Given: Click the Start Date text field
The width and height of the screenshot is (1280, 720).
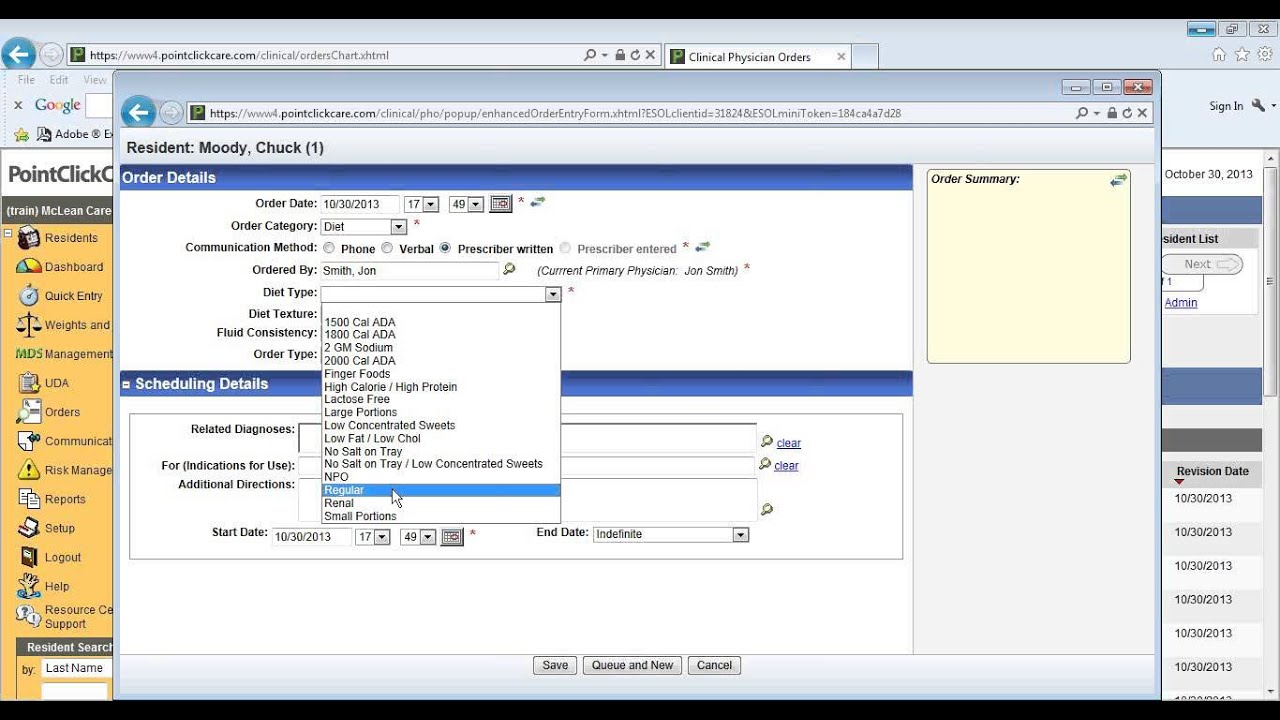Looking at the screenshot, I should point(311,537).
